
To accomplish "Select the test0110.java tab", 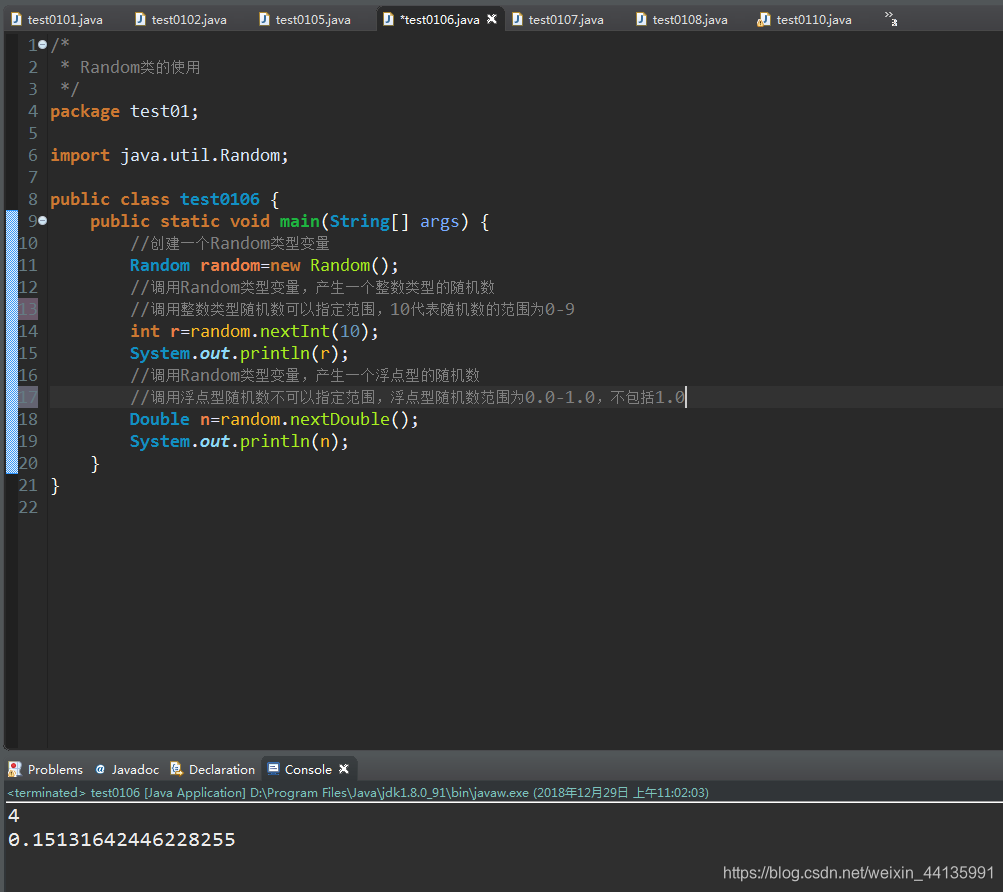I will pos(814,20).
